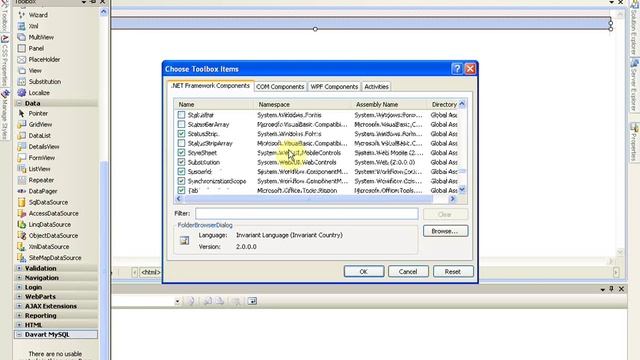
Task: Check the StatusStripArray checkbox
Action: [181, 143]
